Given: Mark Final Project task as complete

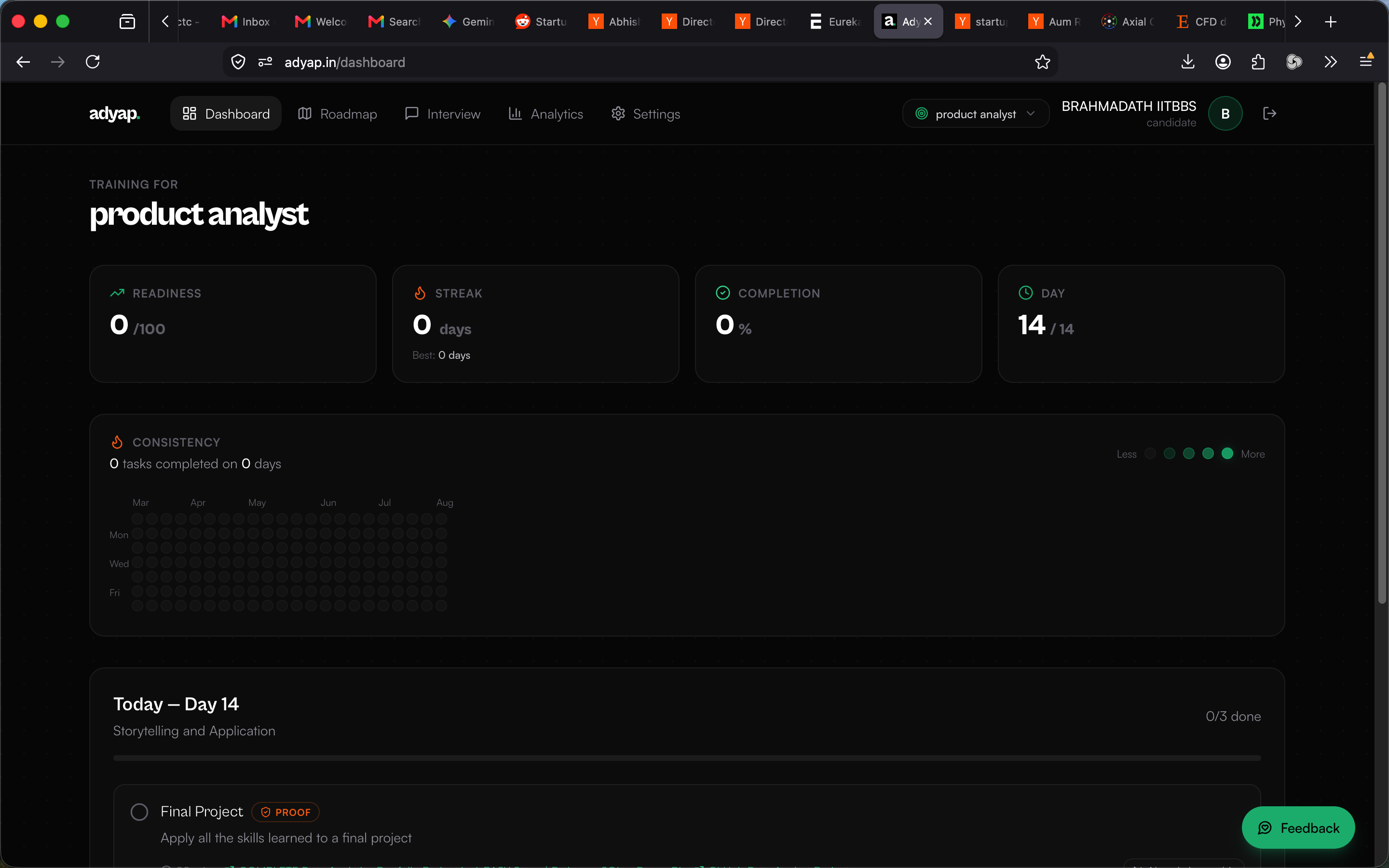Looking at the screenshot, I should (139, 812).
